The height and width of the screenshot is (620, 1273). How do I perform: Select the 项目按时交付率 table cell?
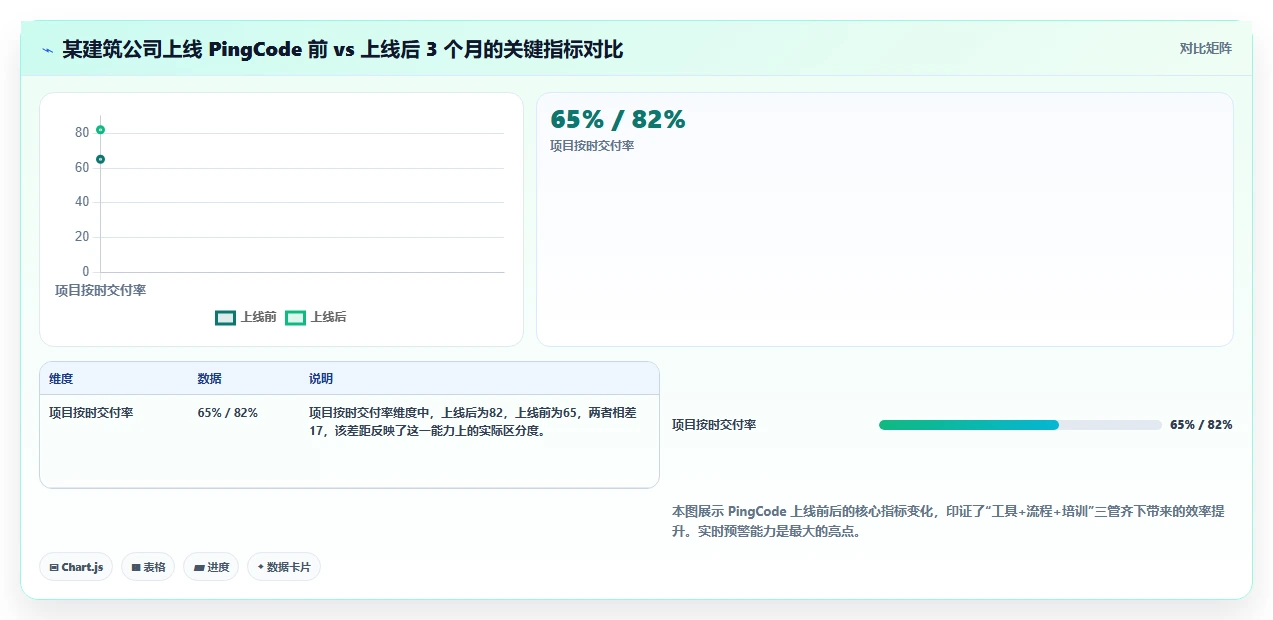[91, 413]
